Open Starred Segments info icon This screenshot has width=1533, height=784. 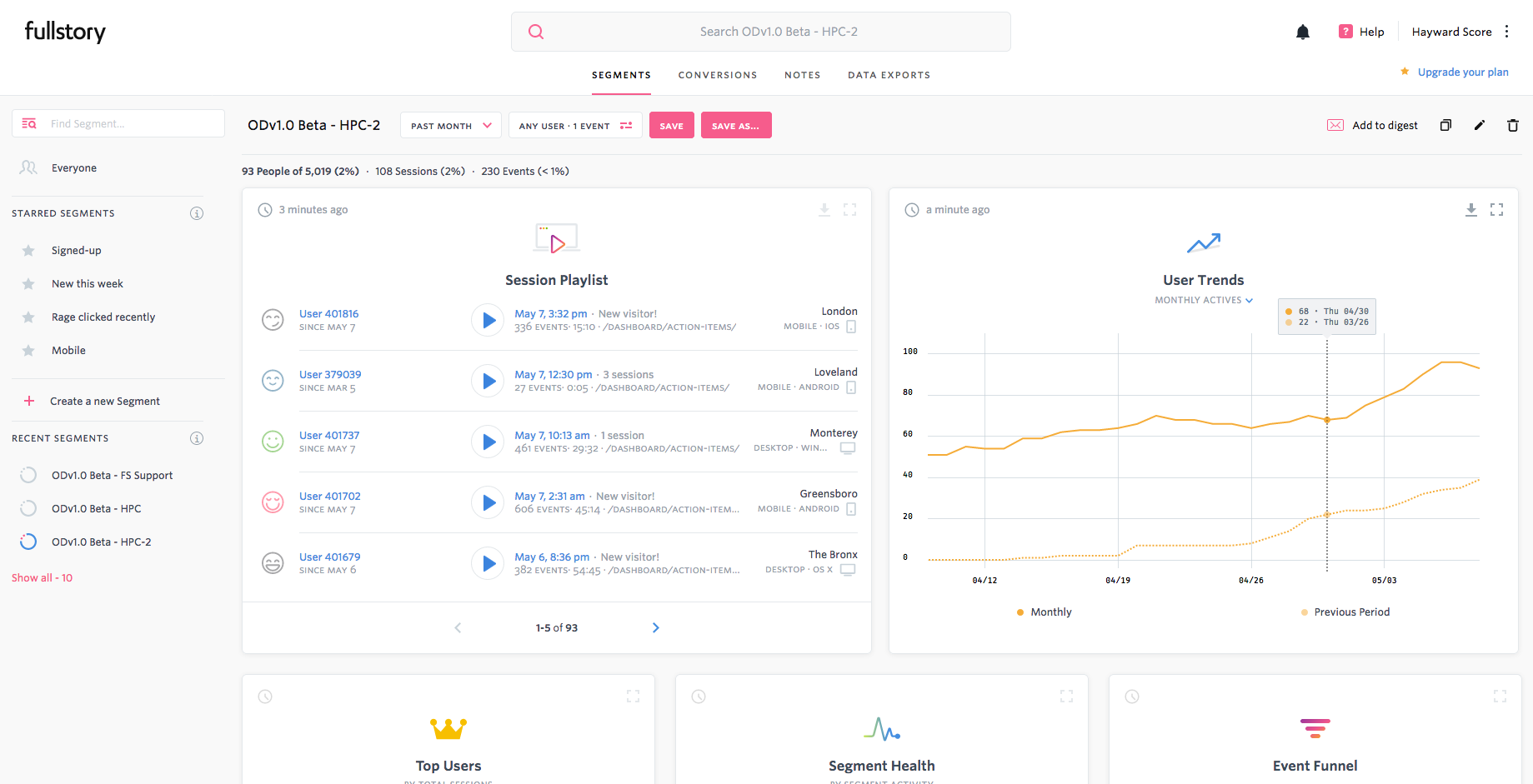coord(197,213)
